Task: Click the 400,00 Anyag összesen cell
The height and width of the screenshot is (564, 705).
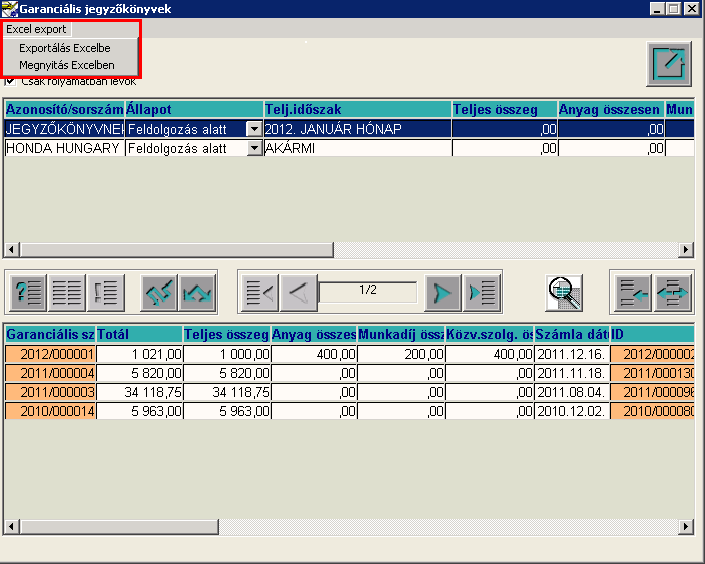Action: [x=314, y=354]
